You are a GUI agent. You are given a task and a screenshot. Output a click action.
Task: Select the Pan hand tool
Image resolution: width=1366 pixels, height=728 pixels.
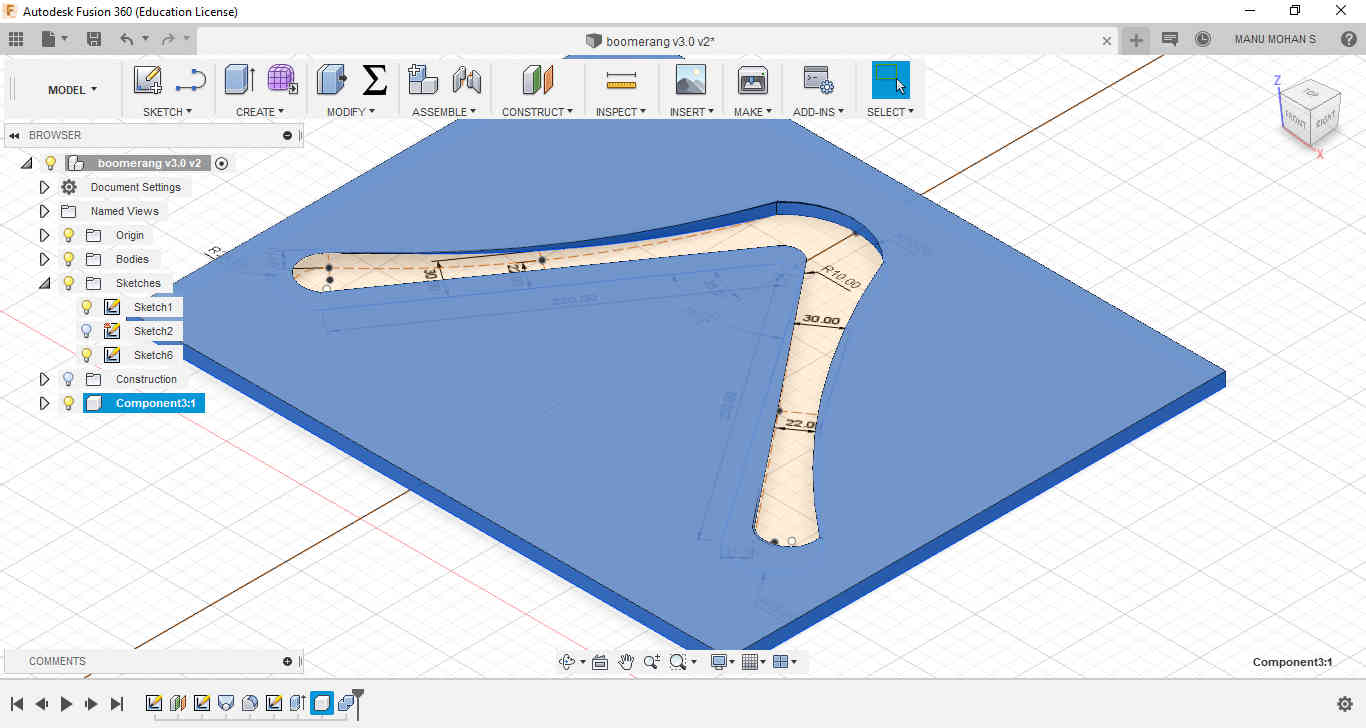[x=626, y=661]
